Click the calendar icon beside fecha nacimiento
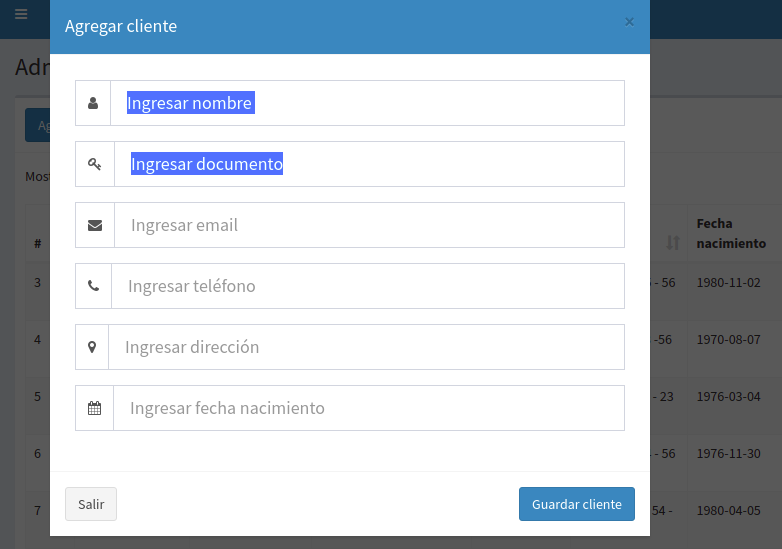This screenshot has height=549, width=782. [95, 408]
